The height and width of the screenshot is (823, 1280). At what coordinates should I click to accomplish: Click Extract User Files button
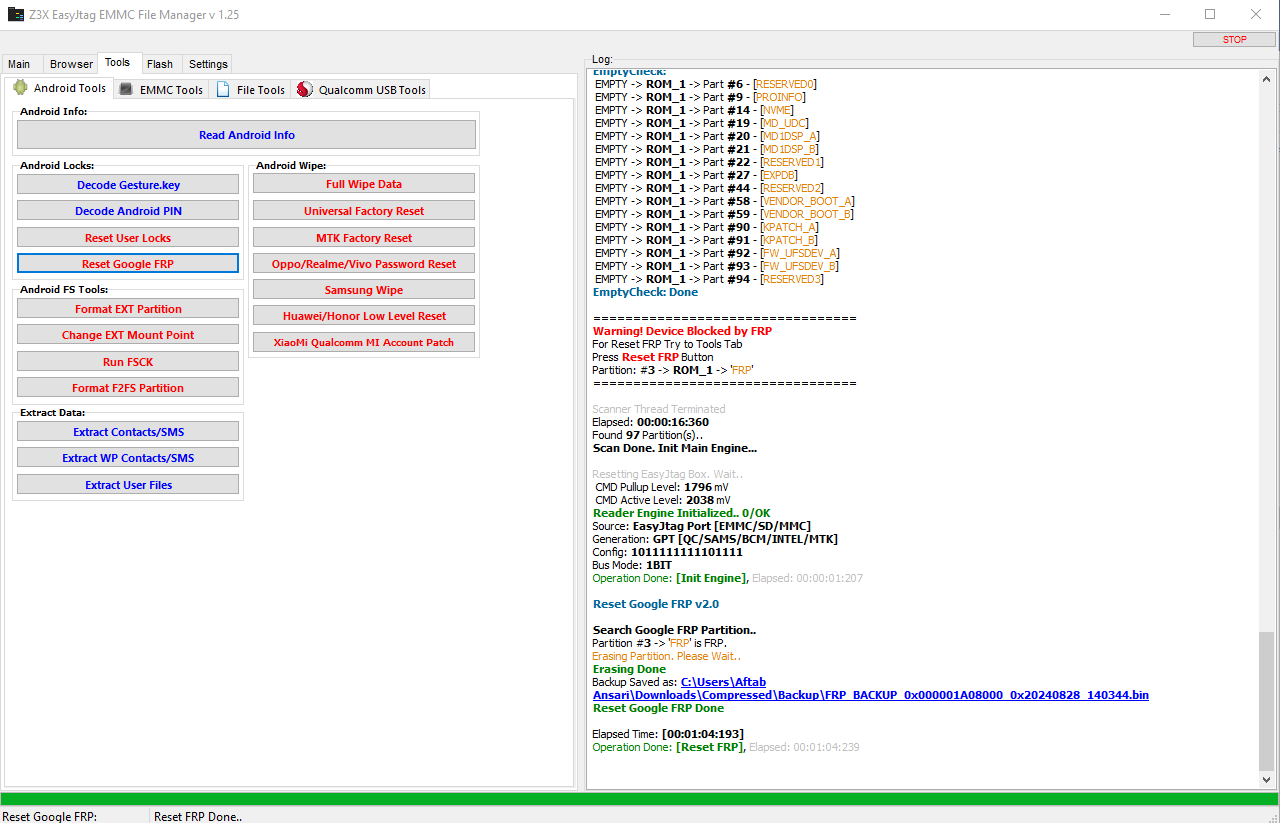coord(128,485)
